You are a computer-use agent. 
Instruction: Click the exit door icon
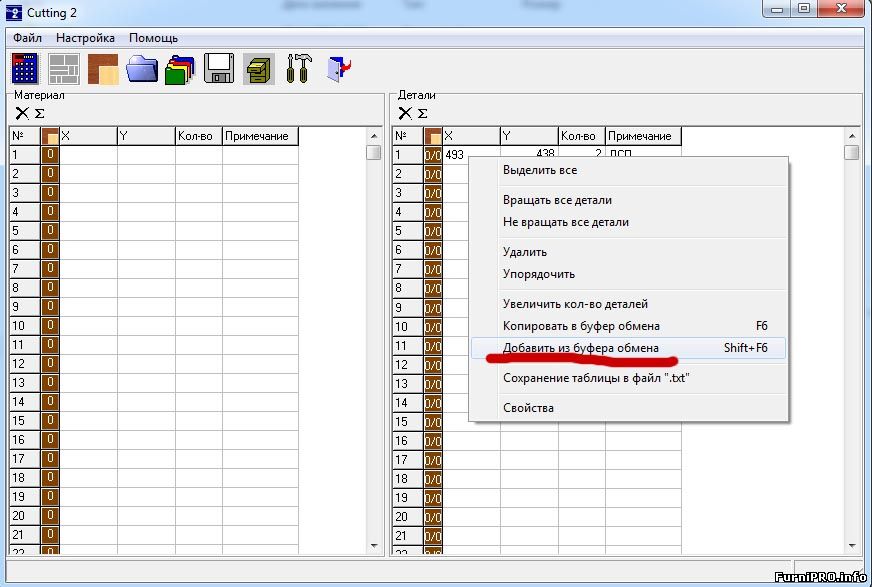(x=338, y=69)
